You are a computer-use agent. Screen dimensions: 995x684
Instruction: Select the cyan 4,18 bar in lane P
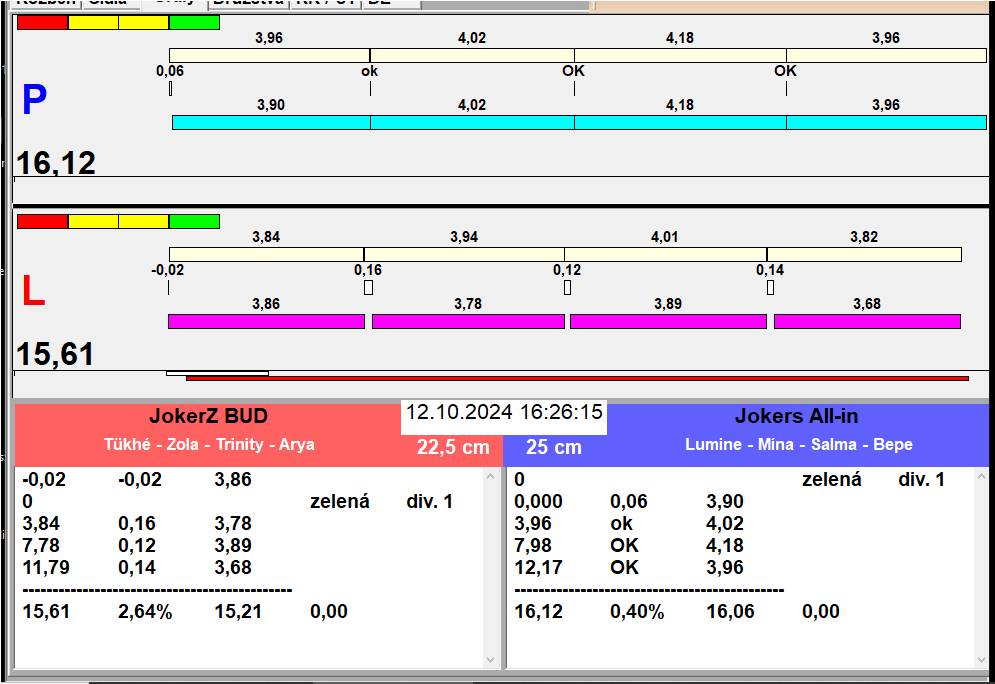pos(680,122)
